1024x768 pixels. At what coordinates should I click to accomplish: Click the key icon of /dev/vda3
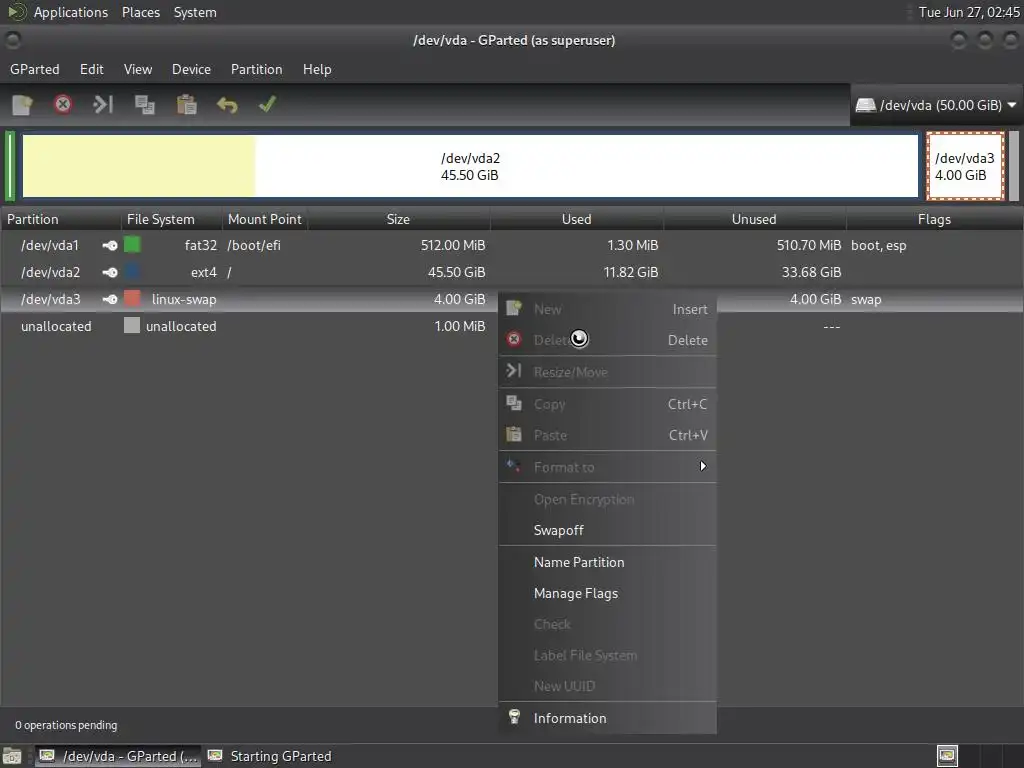[x=110, y=299]
